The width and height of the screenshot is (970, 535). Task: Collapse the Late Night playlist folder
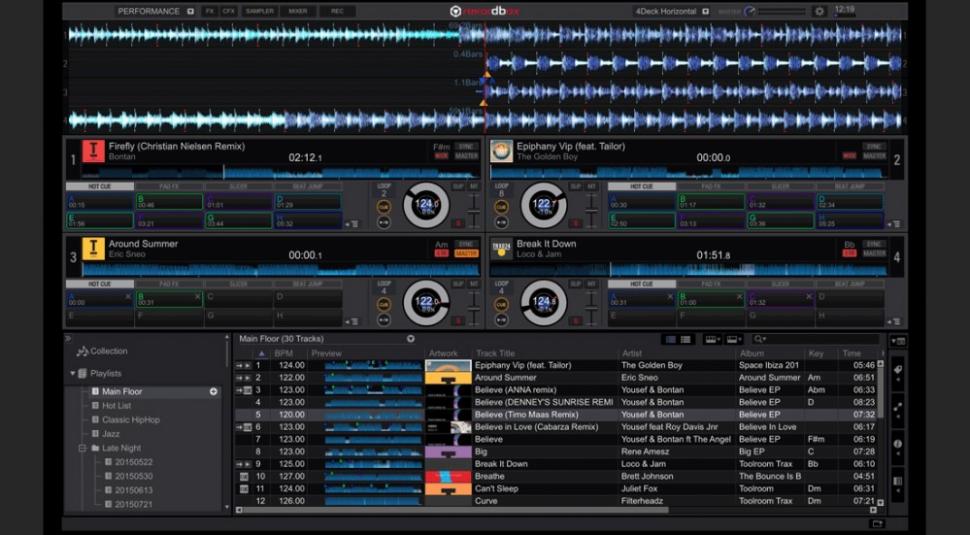(x=83, y=448)
